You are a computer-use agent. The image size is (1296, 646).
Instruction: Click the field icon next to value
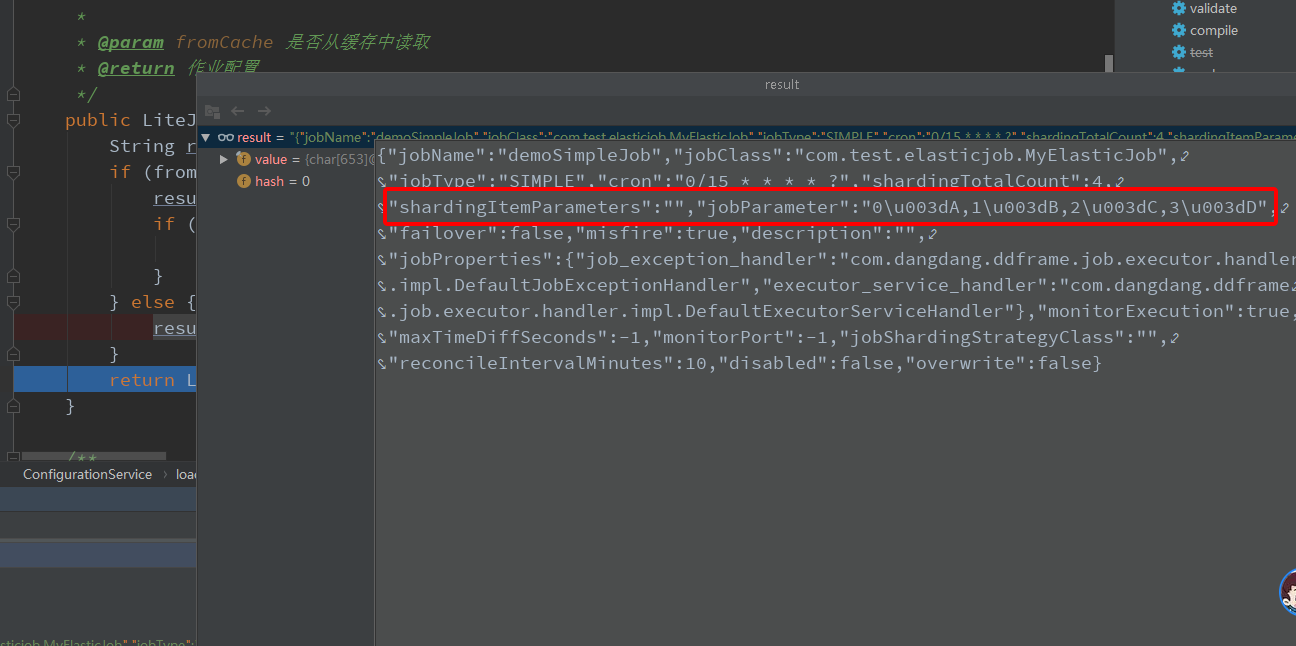click(x=243, y=159)
